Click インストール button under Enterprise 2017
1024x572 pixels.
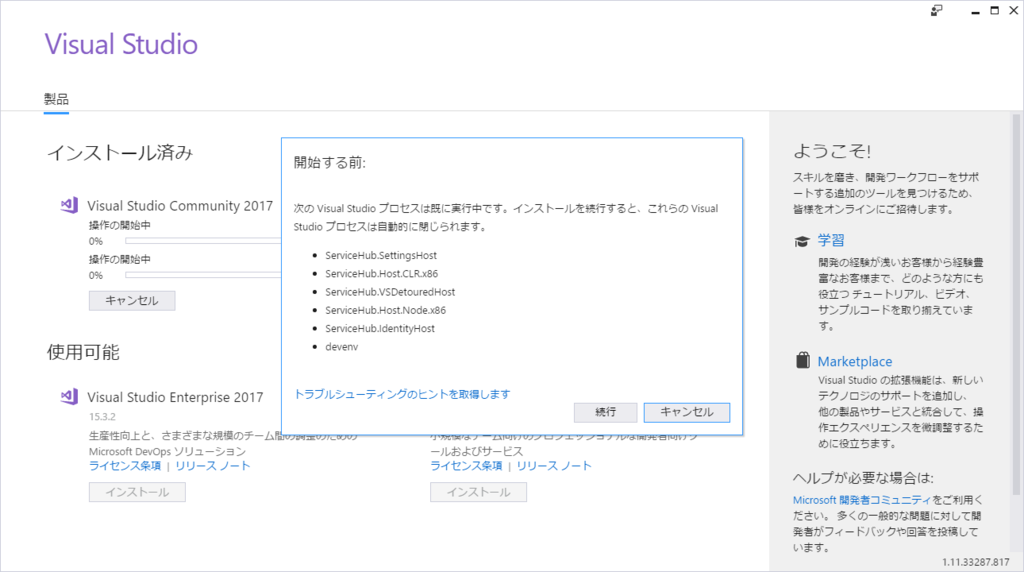137,492
